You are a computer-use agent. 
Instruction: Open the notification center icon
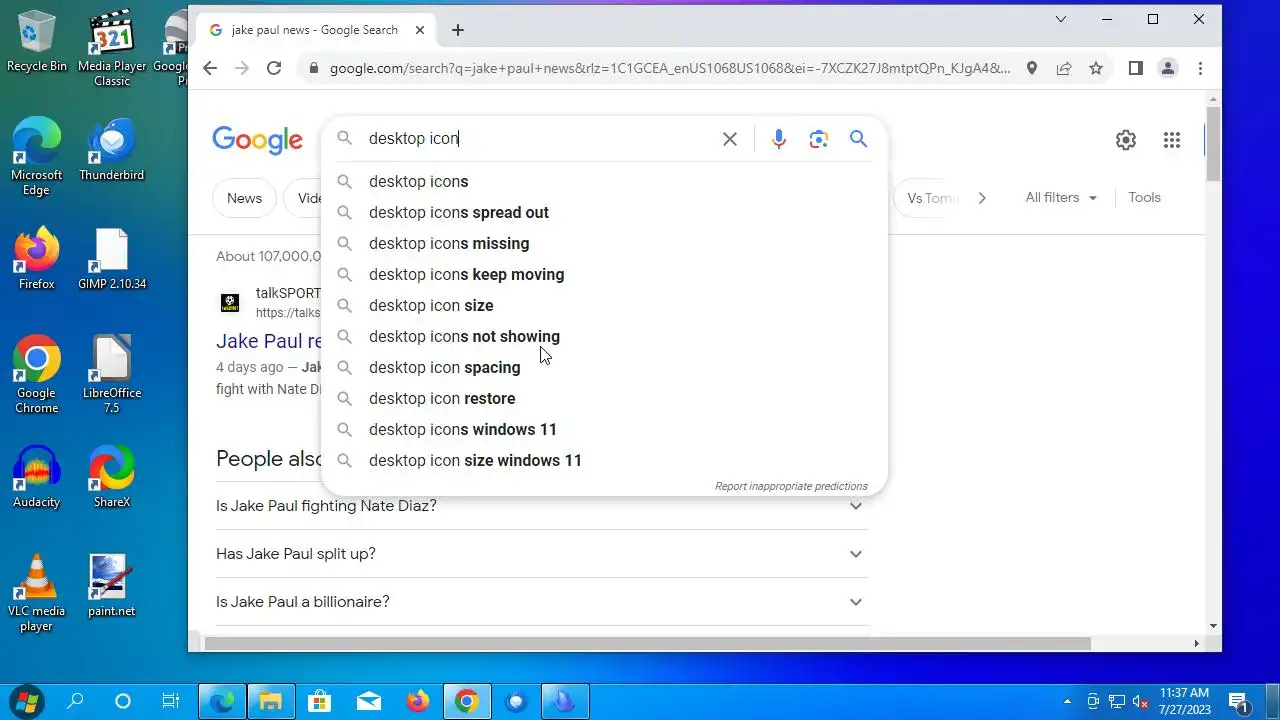click(x=1238, y=701)
